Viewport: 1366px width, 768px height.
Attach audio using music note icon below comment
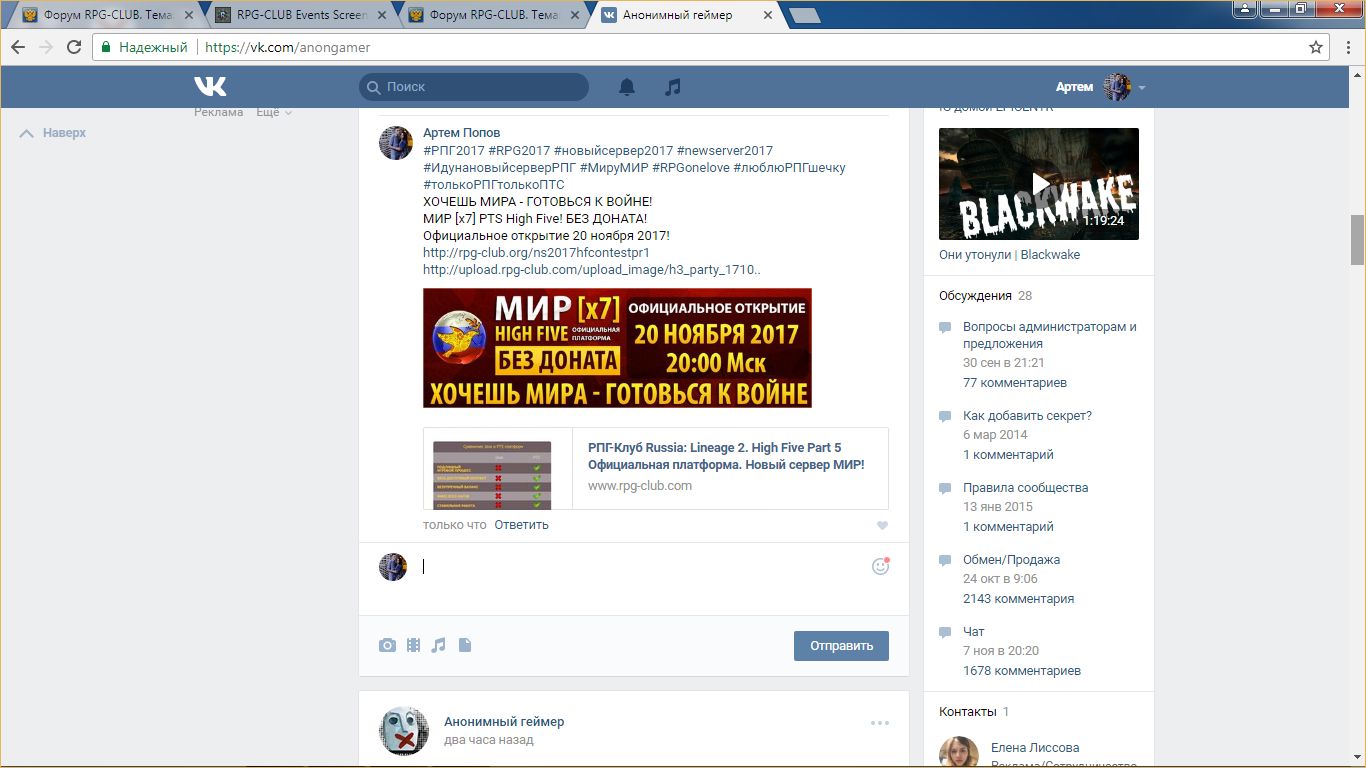click(x=438, y=646)
